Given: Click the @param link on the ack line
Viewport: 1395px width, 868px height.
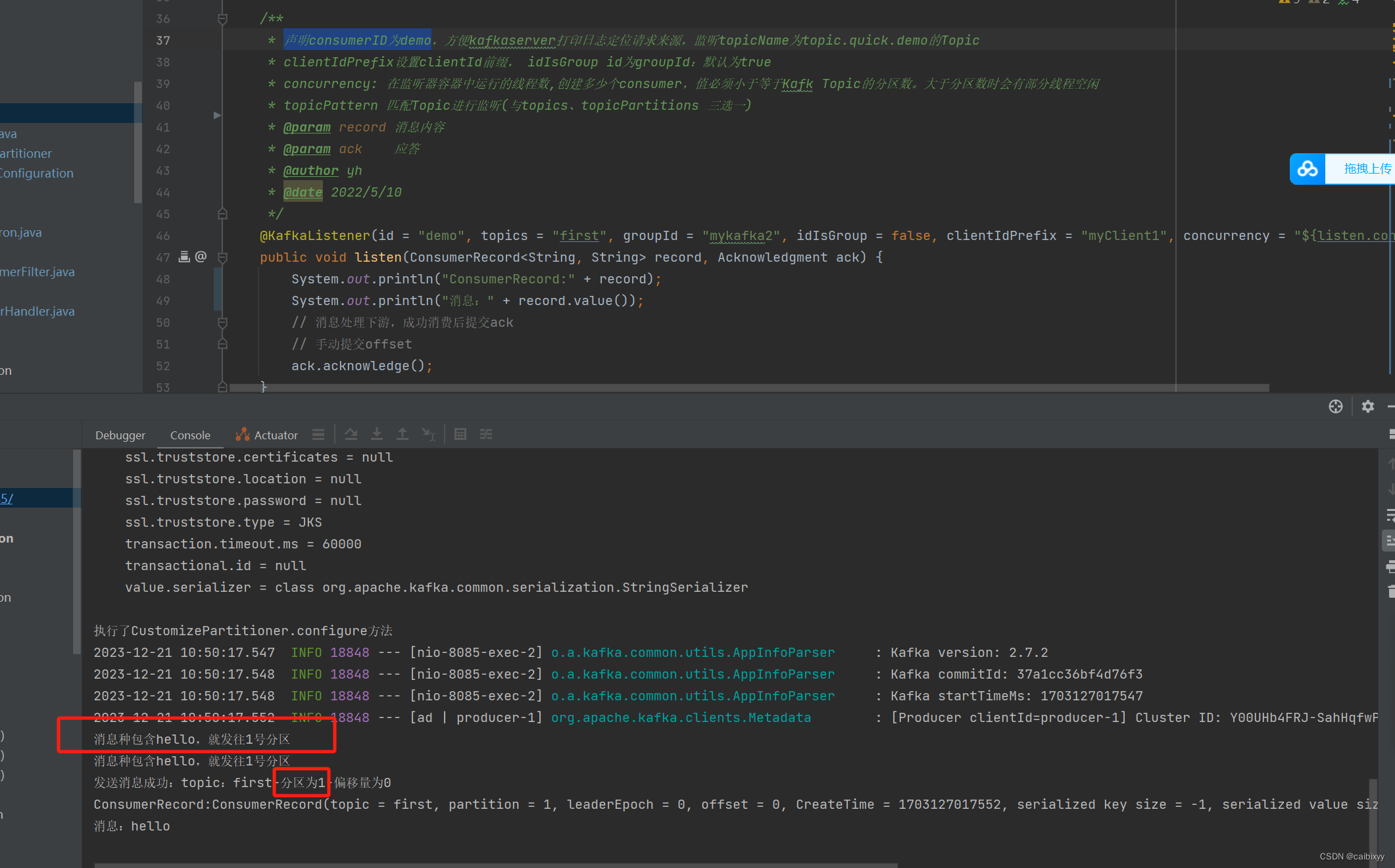Looking at the screenshot, I should point(306,149).
